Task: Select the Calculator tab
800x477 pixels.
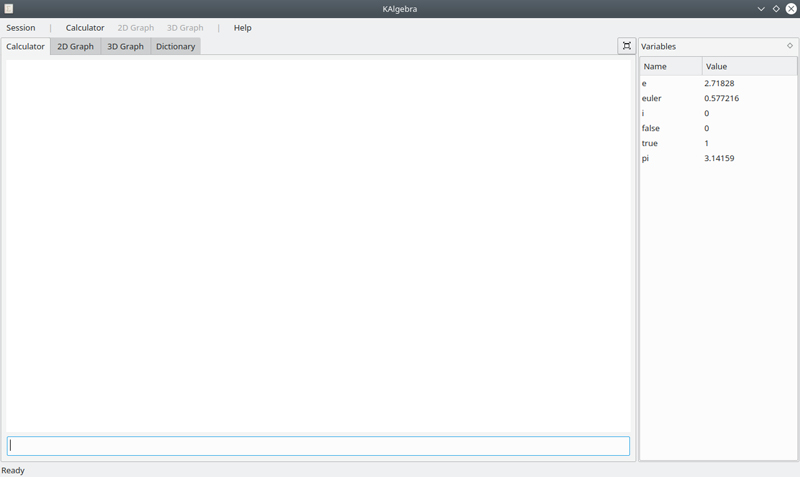Action: click(26, 47)
